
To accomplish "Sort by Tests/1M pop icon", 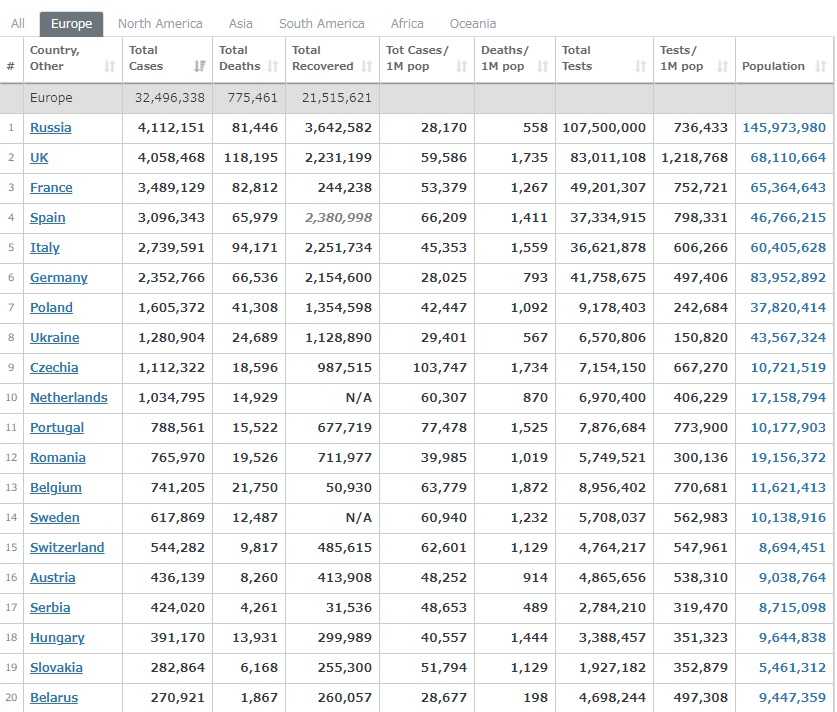I will click(x=722, y=67).
